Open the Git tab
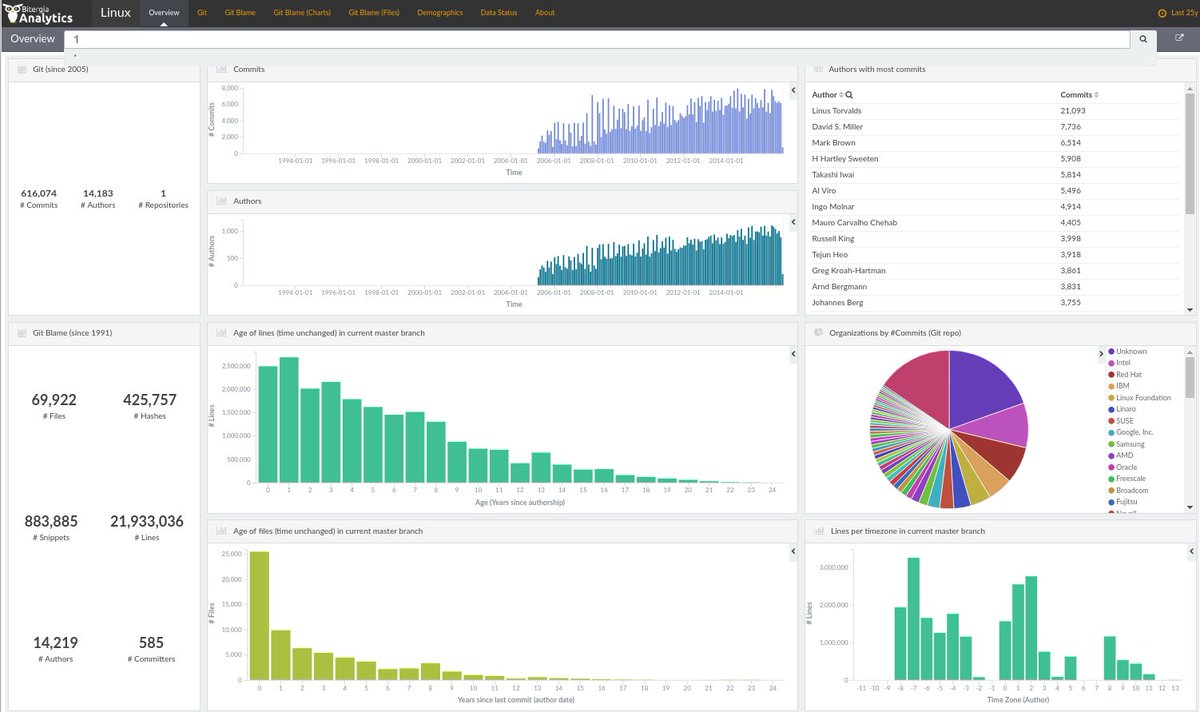Viewport: 1200px width, 712px height. pyautogui.click(x=202, y=13)
